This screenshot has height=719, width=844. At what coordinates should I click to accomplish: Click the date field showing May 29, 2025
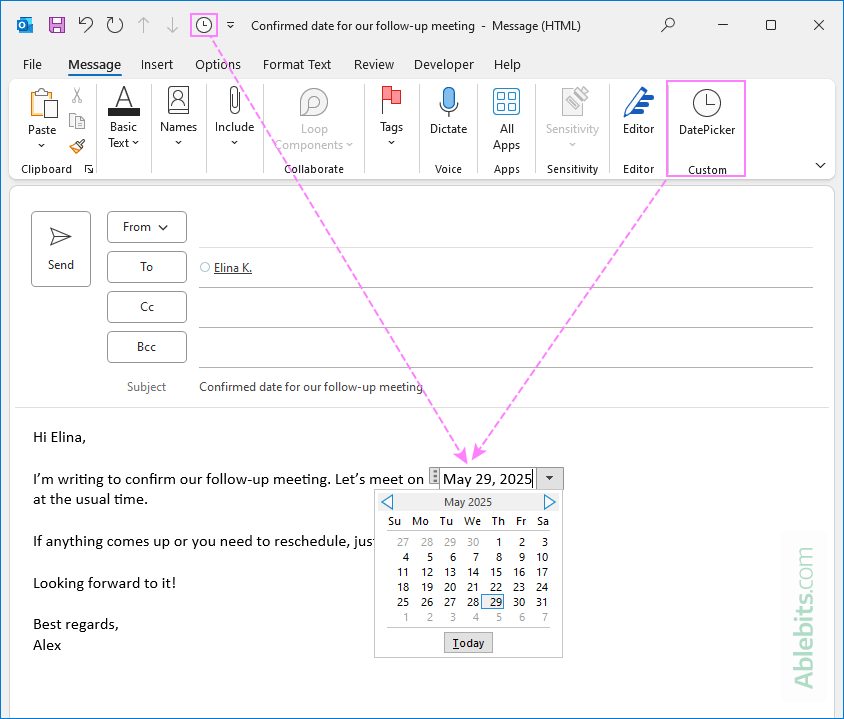point(488,478)
